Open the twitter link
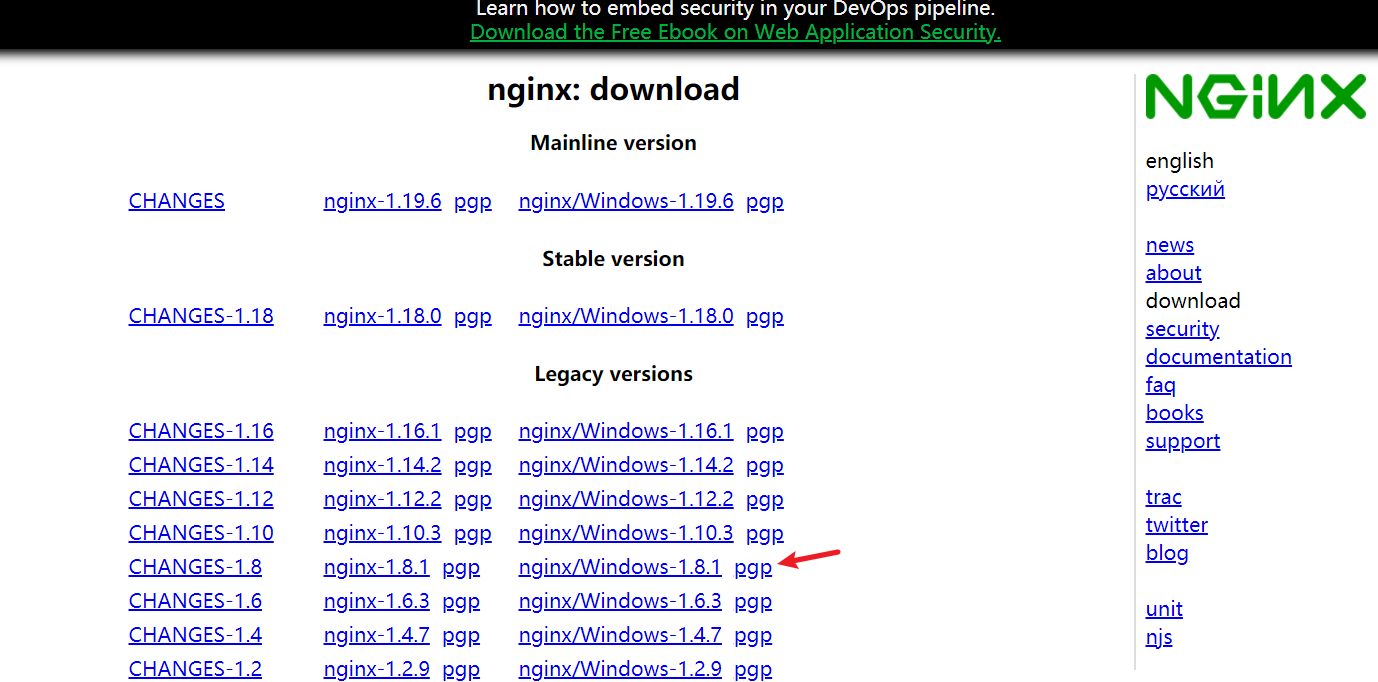Image resolution: width=1378 pixels, height=682 pixels. click(x=1177, y=525)
